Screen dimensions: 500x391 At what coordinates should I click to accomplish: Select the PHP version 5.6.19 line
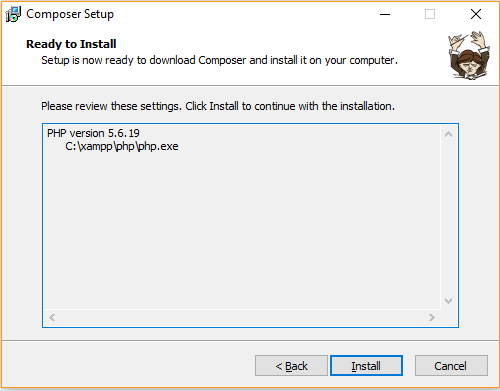93,133
